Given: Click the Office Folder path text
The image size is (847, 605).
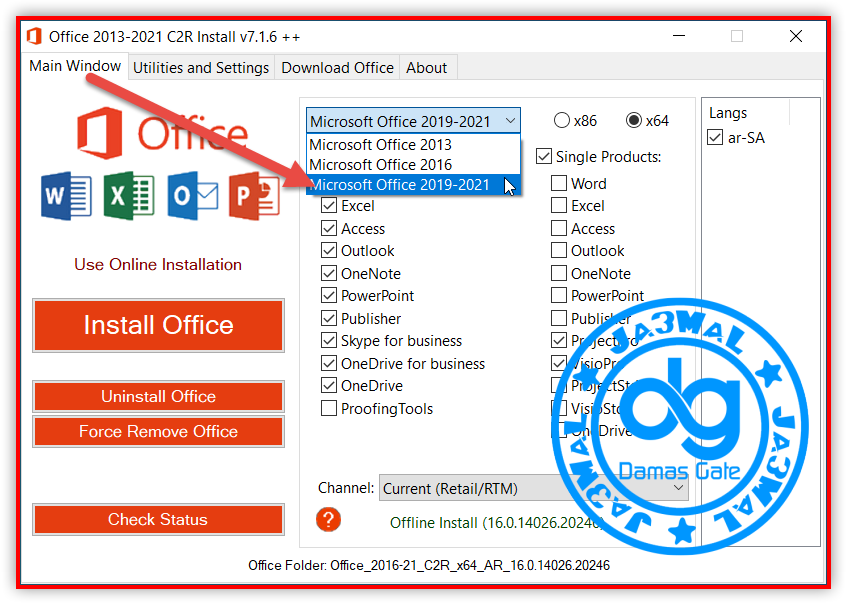Looking at the screenshot, I should click(429, 565).
